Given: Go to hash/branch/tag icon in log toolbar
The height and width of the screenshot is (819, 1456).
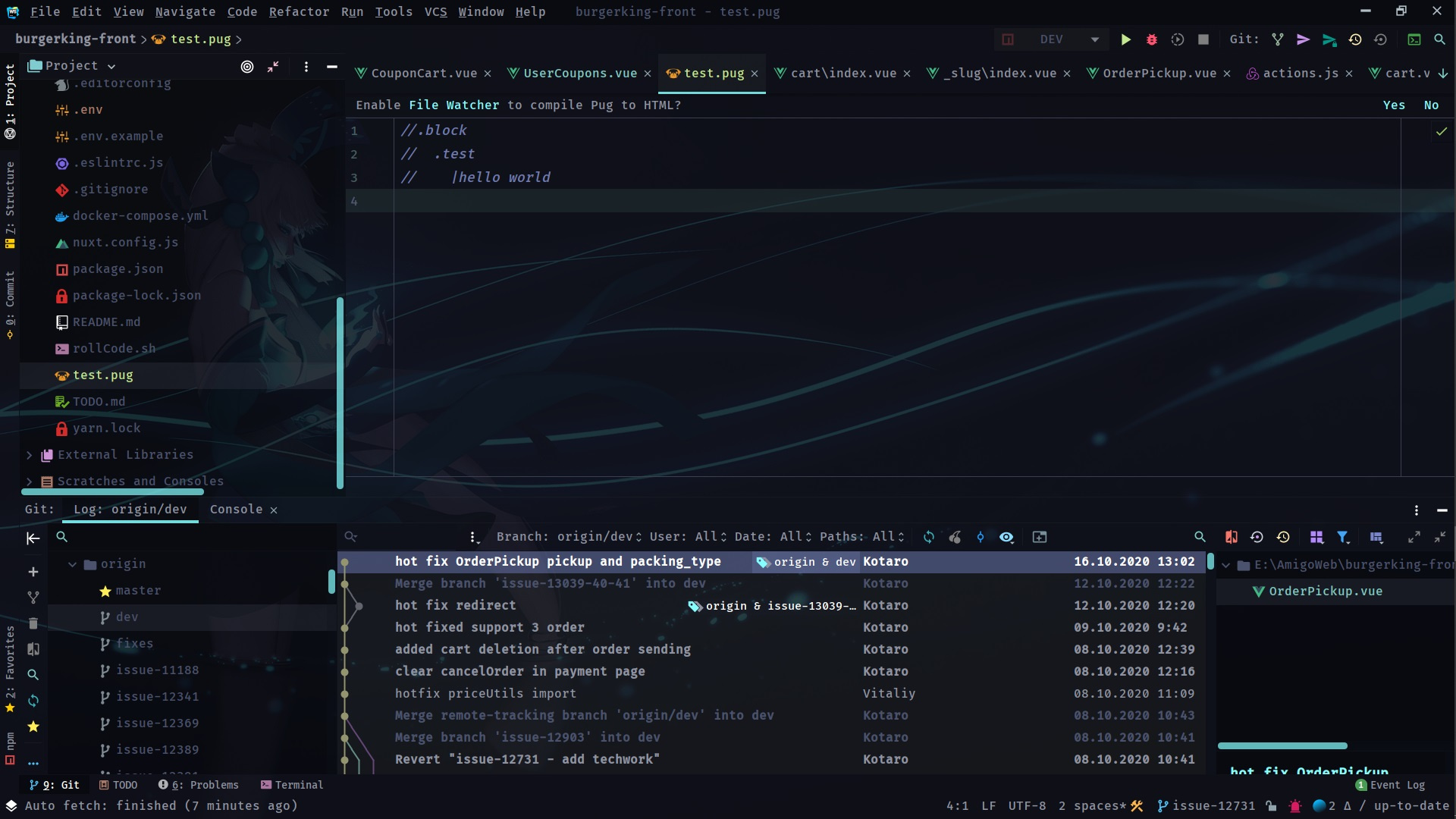Looking at the screenshot, I should pos(981,537).
